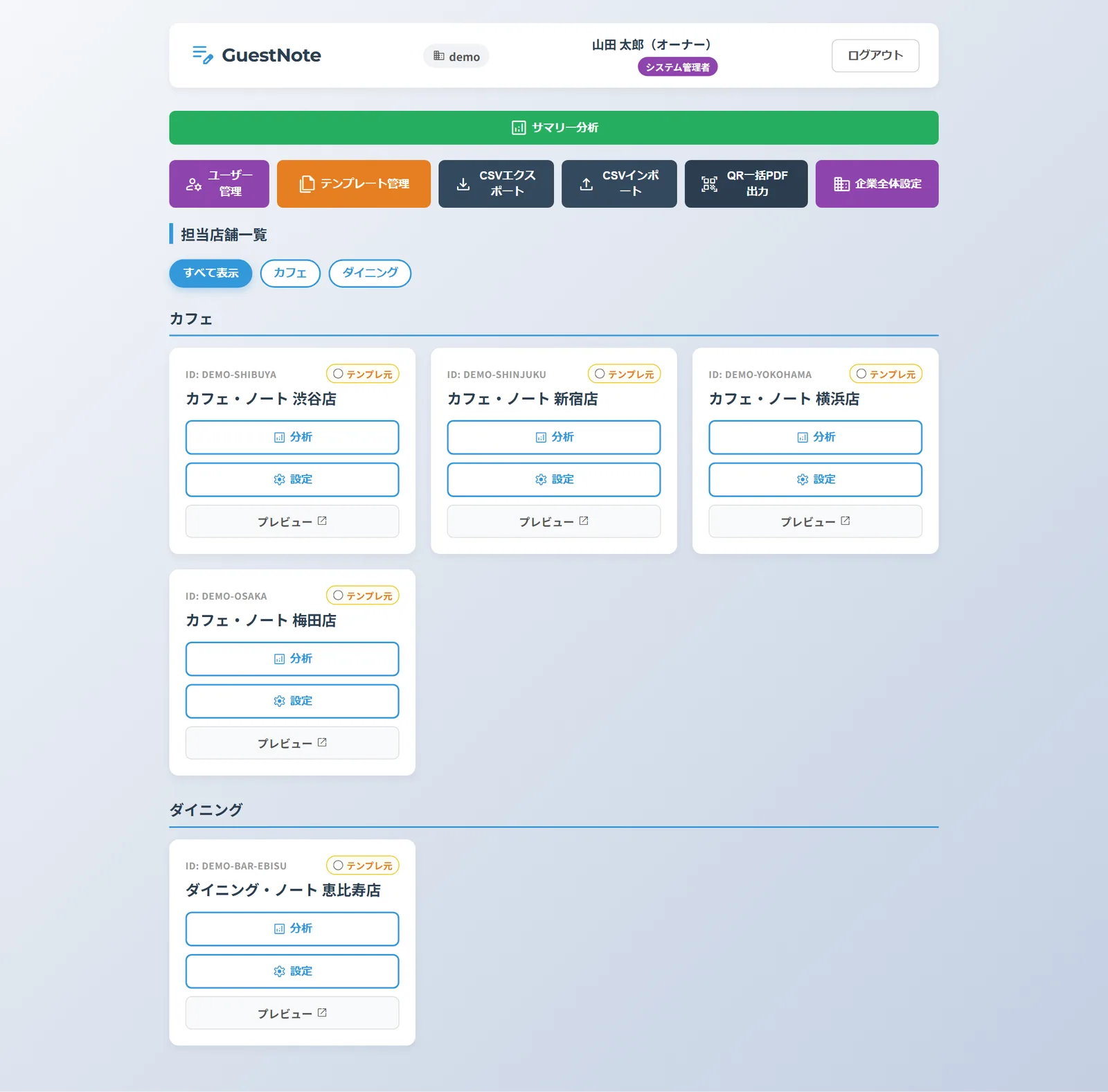
Task: Select the カフェ filter chip
Action: pyautogui.click(x=290, y=273)
